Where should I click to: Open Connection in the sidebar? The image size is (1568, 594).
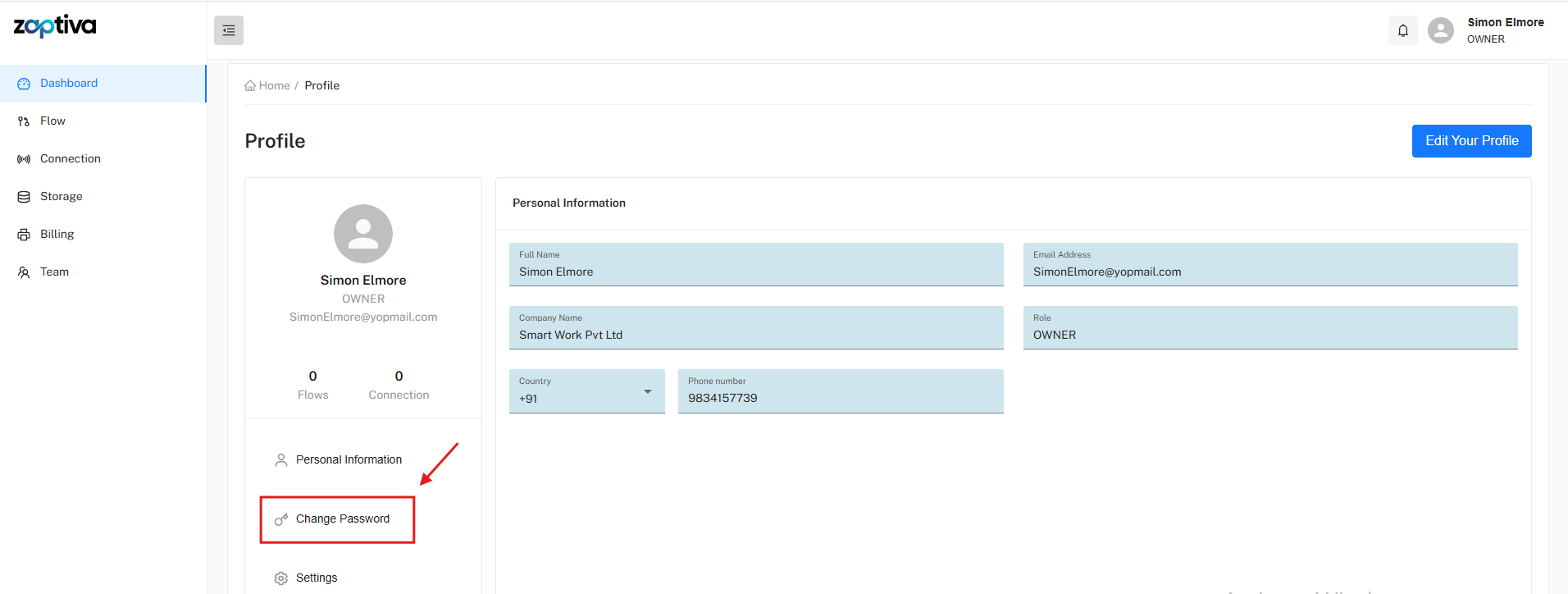[70, 159]
